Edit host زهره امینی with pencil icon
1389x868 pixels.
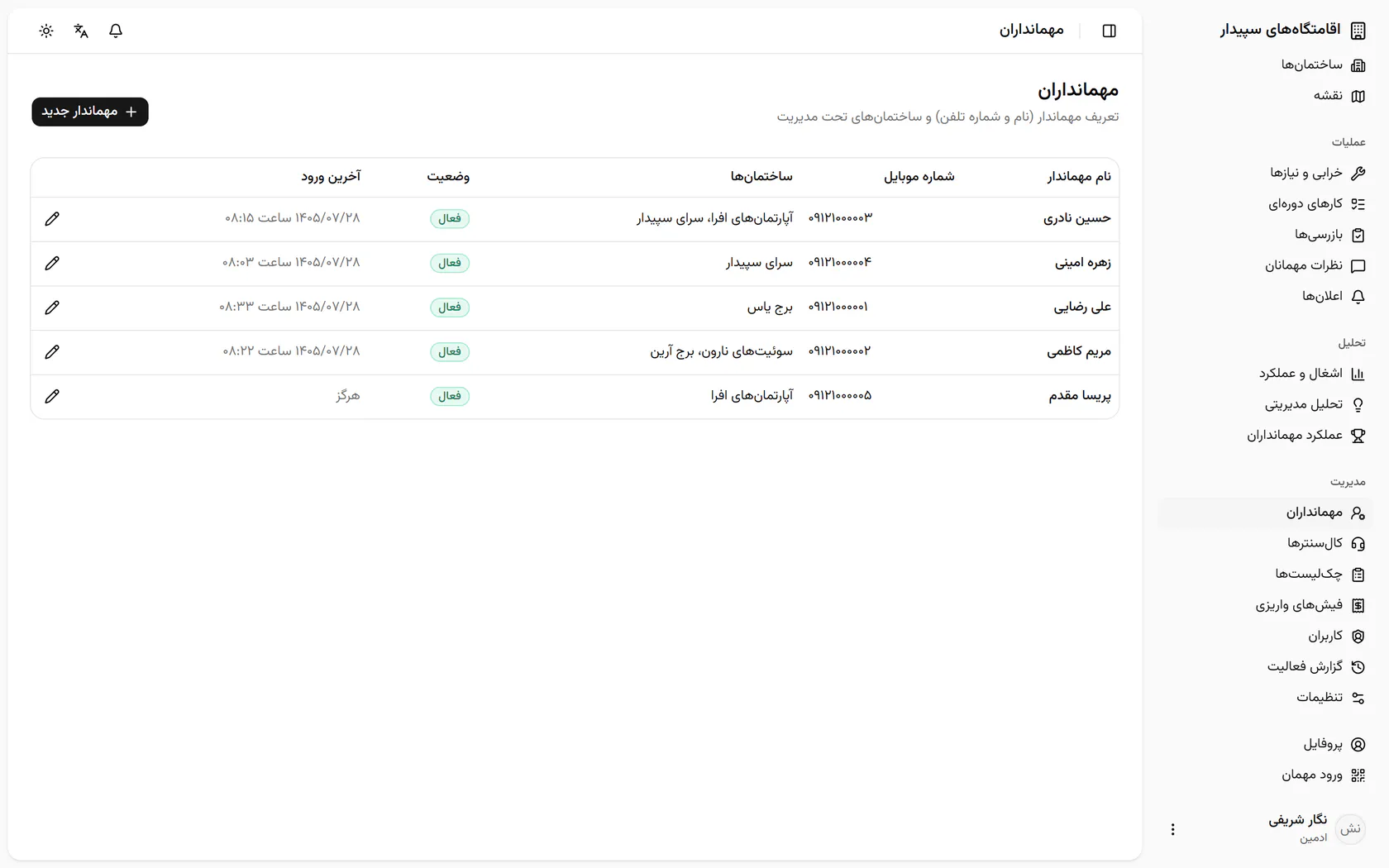click(52, 264)
